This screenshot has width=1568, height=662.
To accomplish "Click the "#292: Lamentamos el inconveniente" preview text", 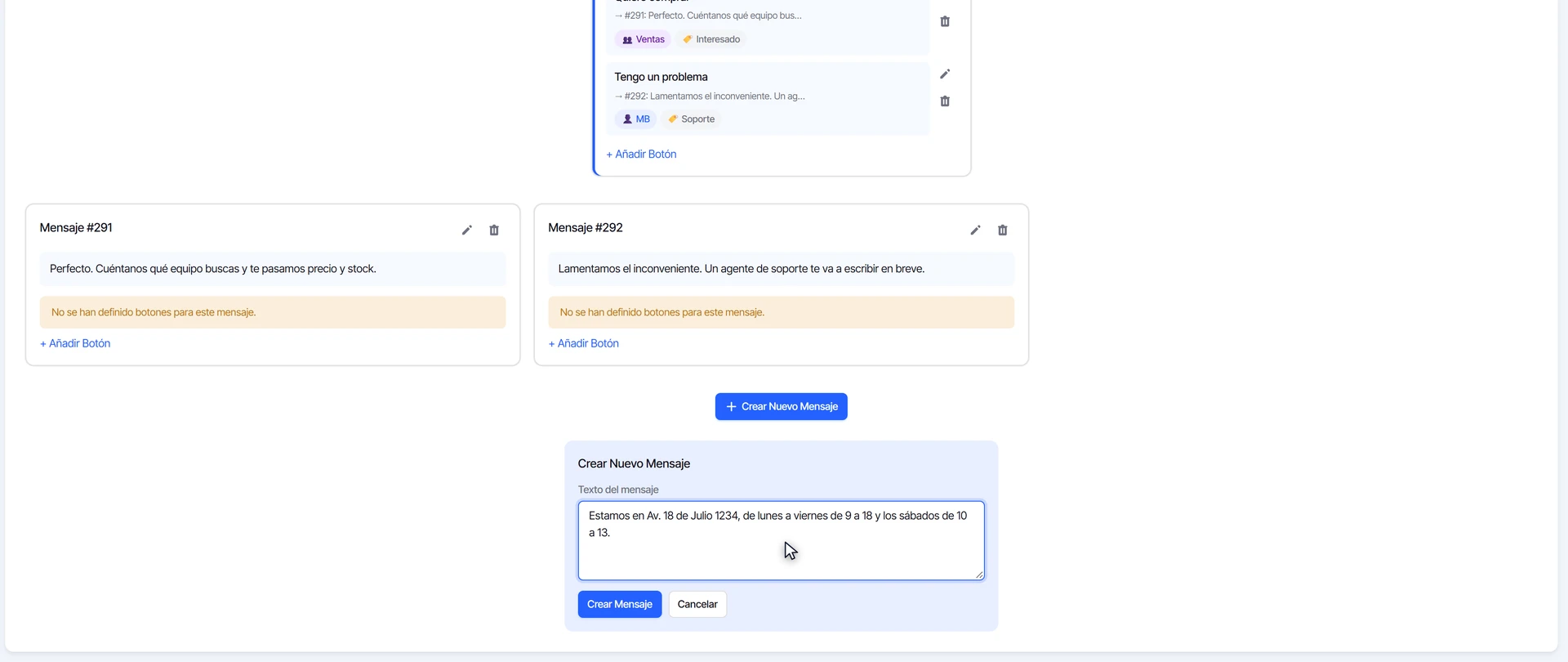I will (710, 96).
